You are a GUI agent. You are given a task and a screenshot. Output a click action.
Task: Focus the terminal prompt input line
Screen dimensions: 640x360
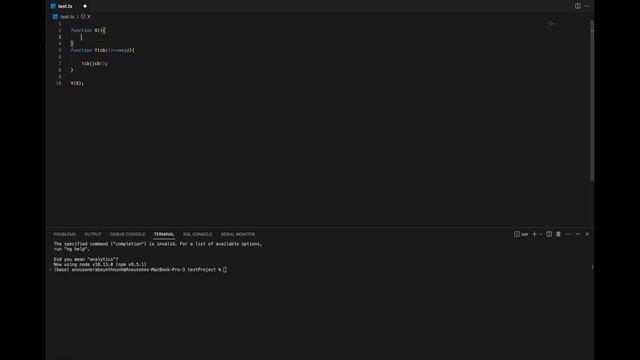click(140, 270)
